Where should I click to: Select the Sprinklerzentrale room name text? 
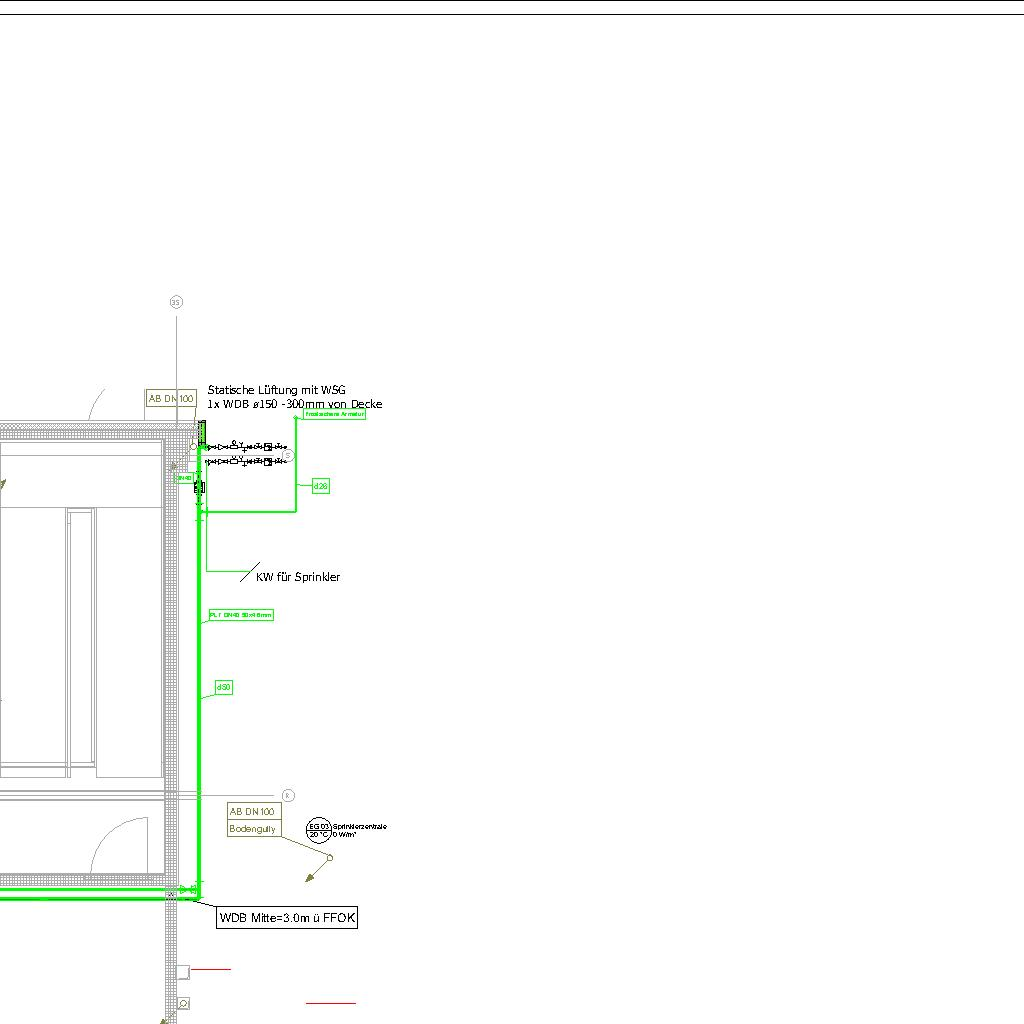coord(359,827)
